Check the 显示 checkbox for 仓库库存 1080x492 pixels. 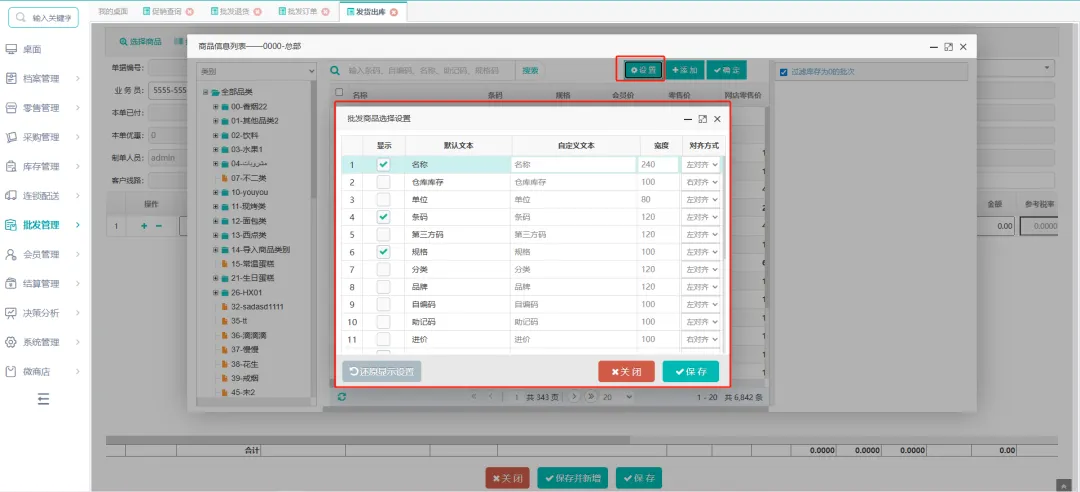(384, 182)
